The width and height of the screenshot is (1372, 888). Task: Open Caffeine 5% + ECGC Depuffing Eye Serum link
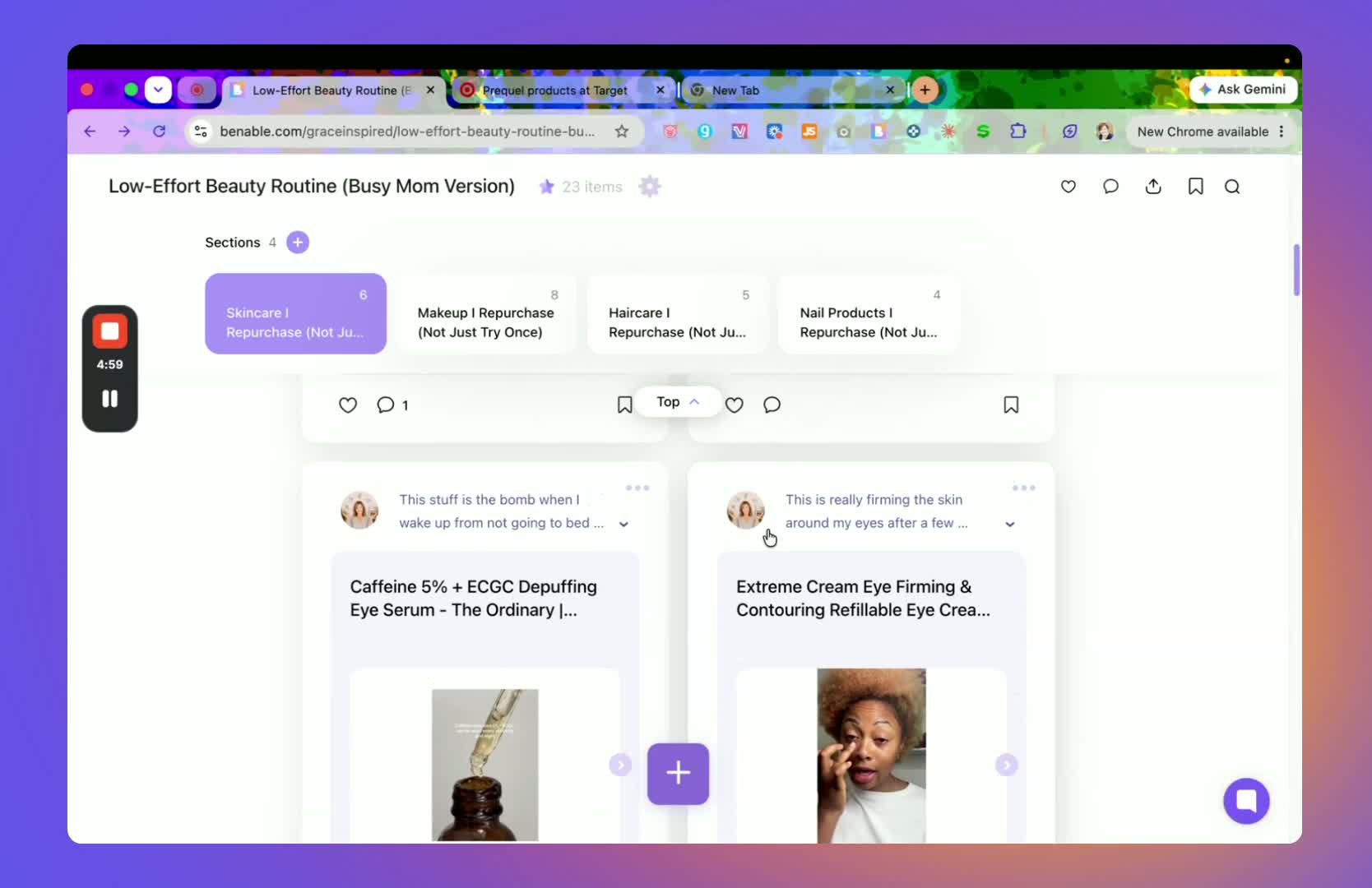pos(474,599)
